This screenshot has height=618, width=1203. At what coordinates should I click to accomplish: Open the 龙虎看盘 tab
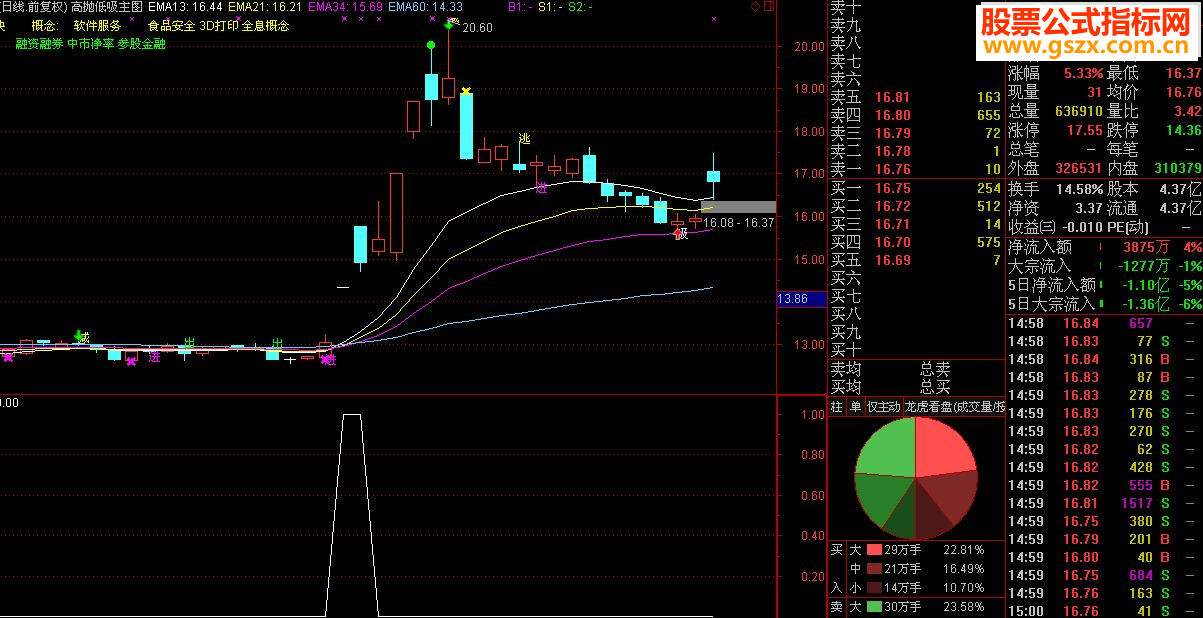954,407
